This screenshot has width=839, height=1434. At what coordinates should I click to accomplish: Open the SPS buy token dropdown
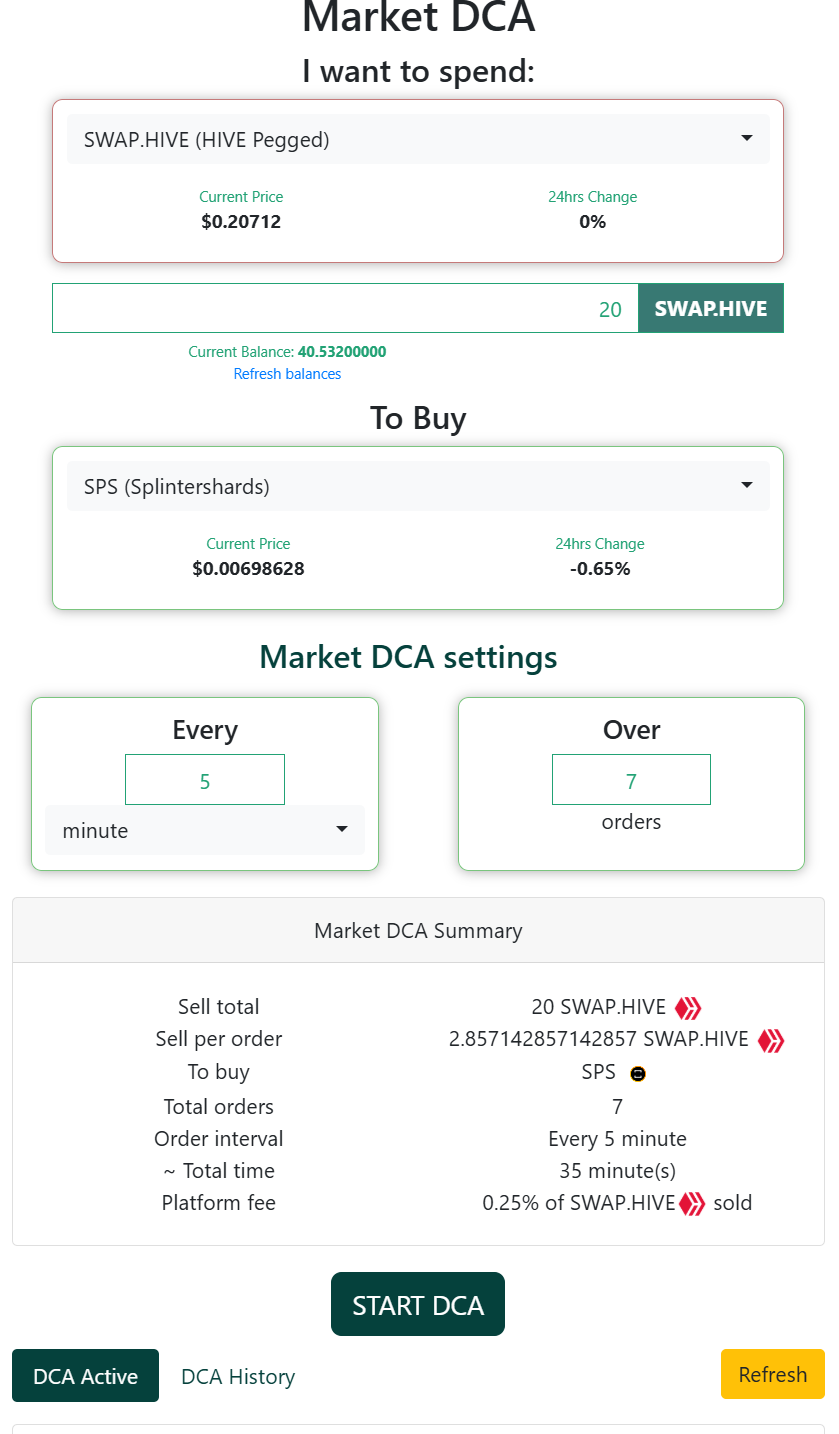(x=418, y=487)
